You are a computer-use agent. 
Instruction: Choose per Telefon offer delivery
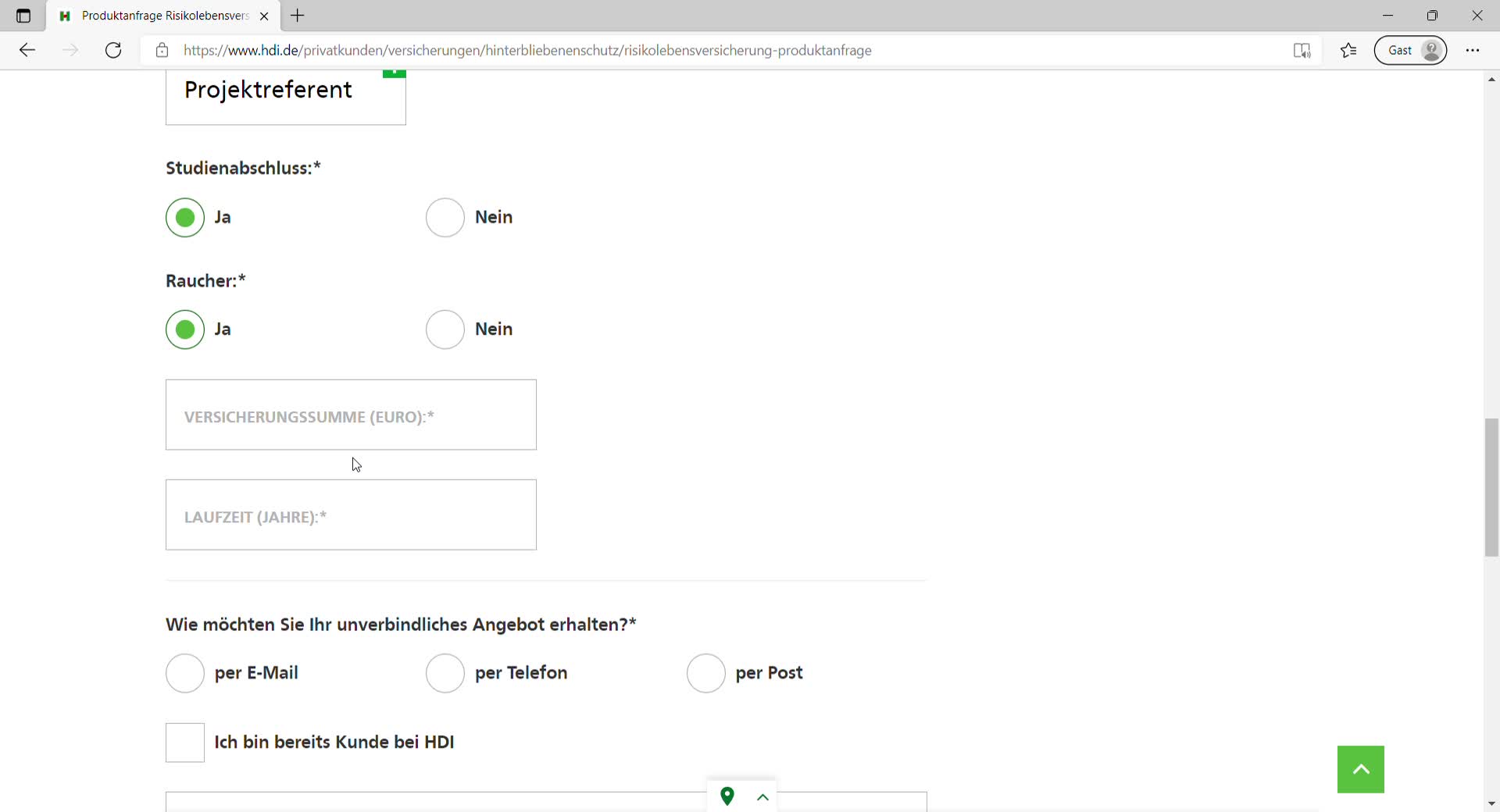tap(445, 673)
